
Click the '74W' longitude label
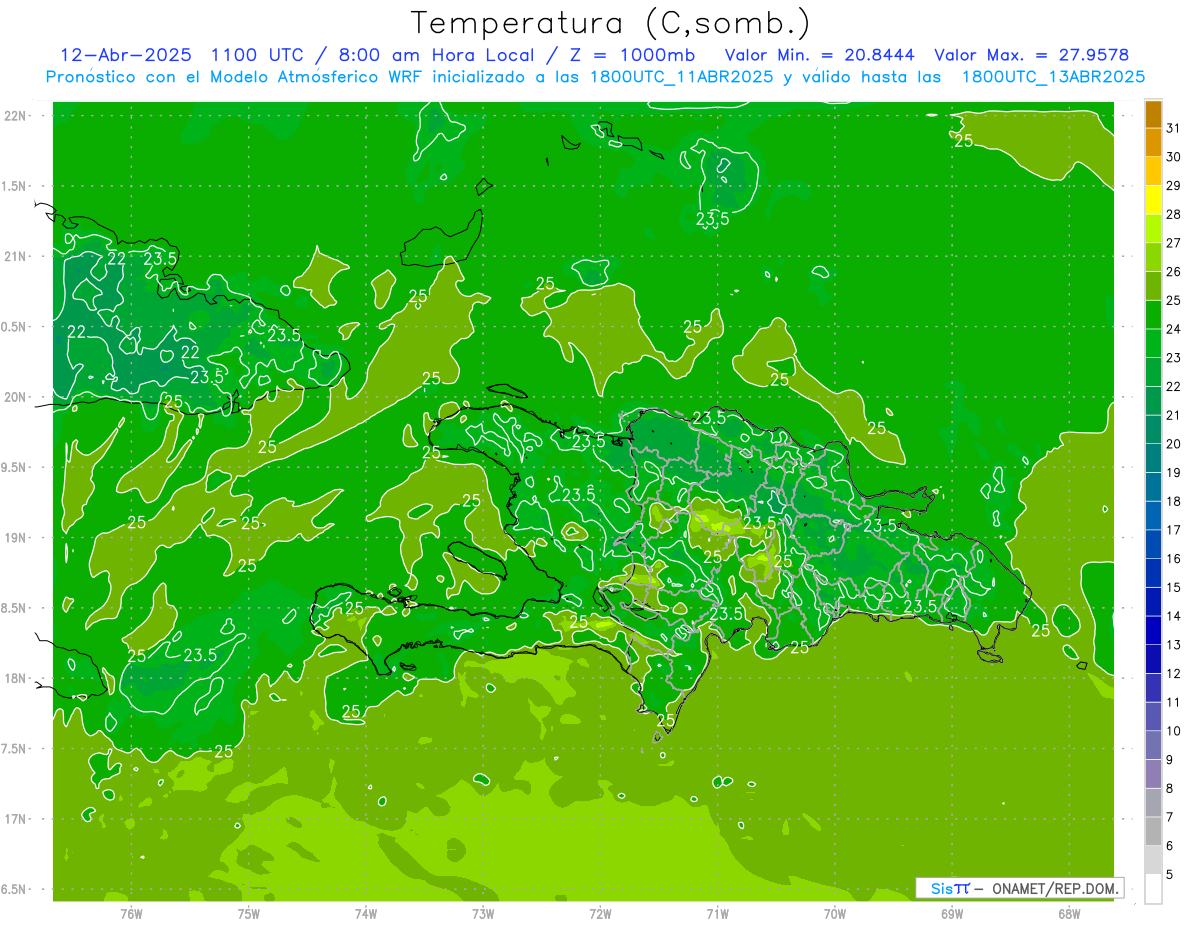(x=366, y=913)
